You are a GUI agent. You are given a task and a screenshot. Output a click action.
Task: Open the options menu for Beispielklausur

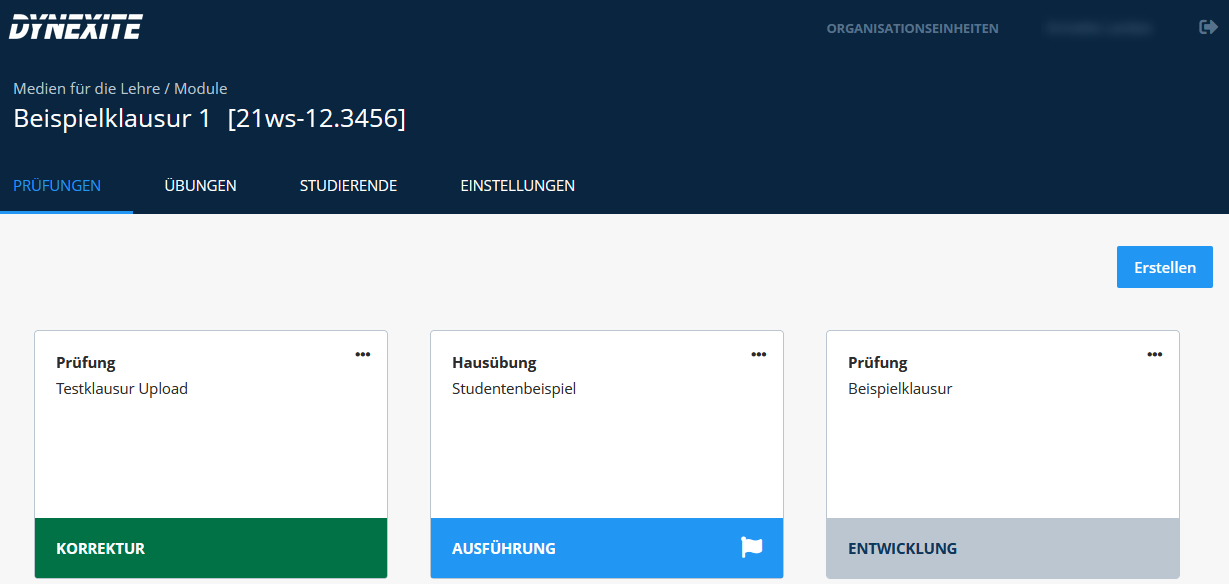(x=1155, y=353)
